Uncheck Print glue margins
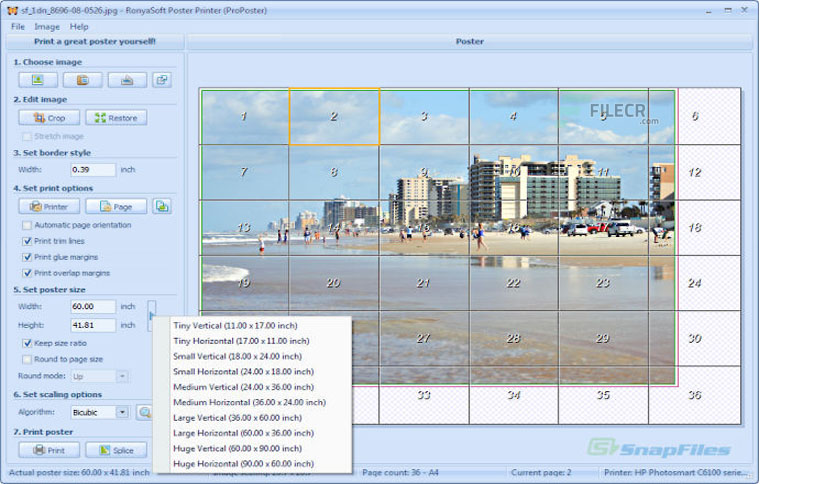The height and width of the screenshot is (484, 836). (27, 257)
